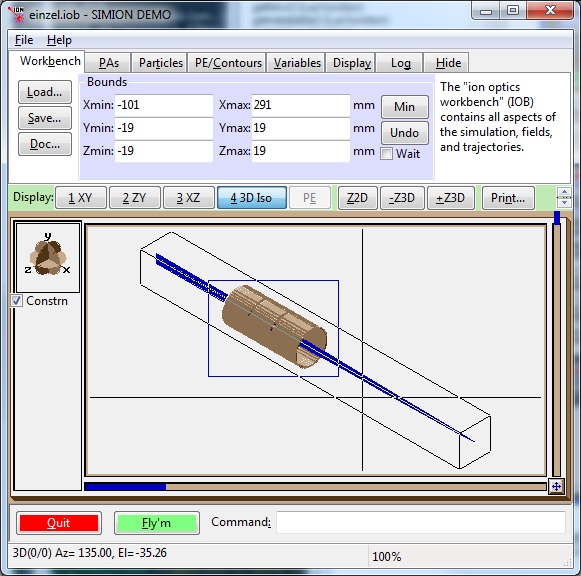
Task: Click the display bar up arrow stepper
Action: click(564, 192)
